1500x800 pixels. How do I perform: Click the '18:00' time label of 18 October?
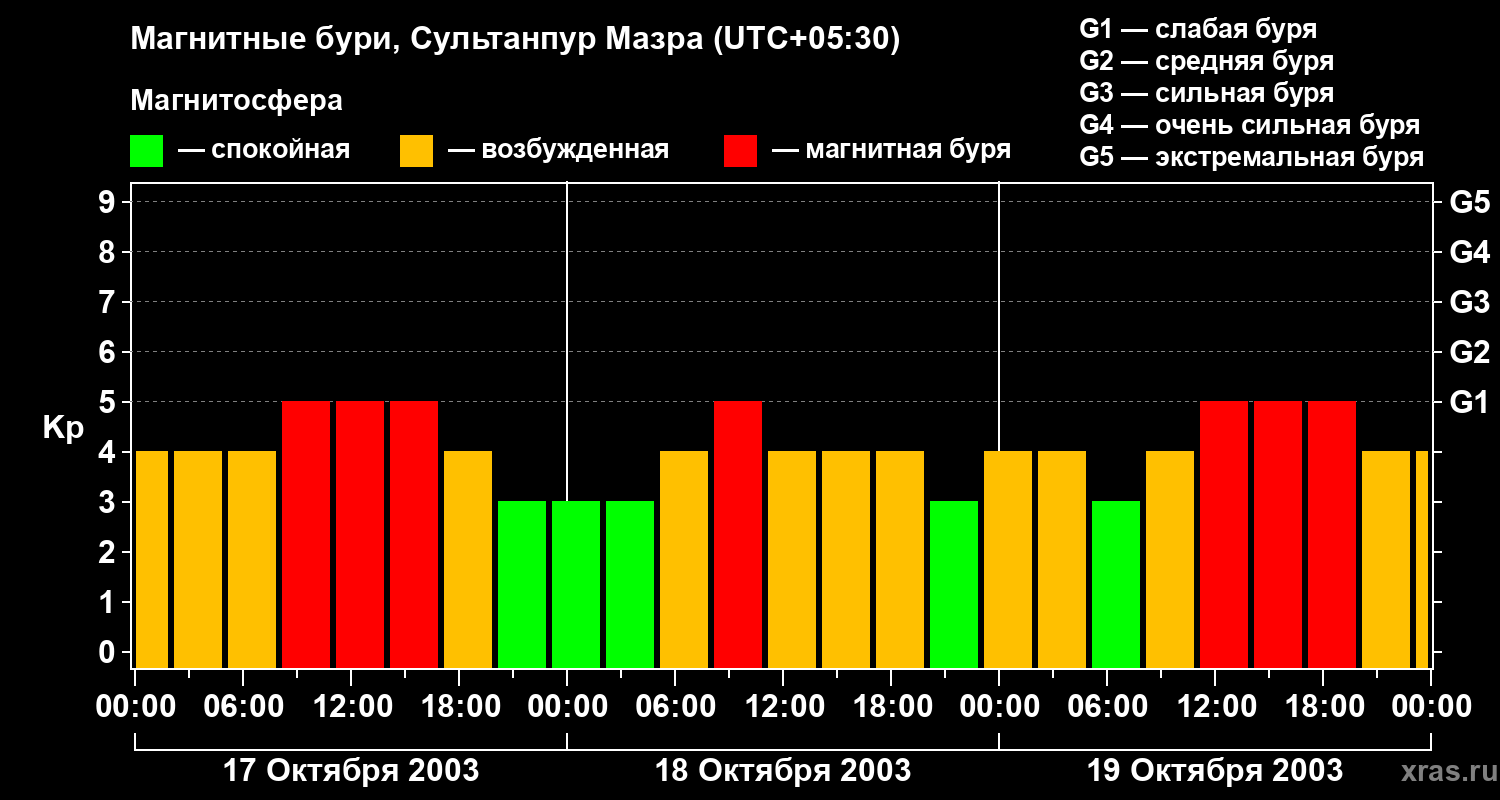(891, 707)
